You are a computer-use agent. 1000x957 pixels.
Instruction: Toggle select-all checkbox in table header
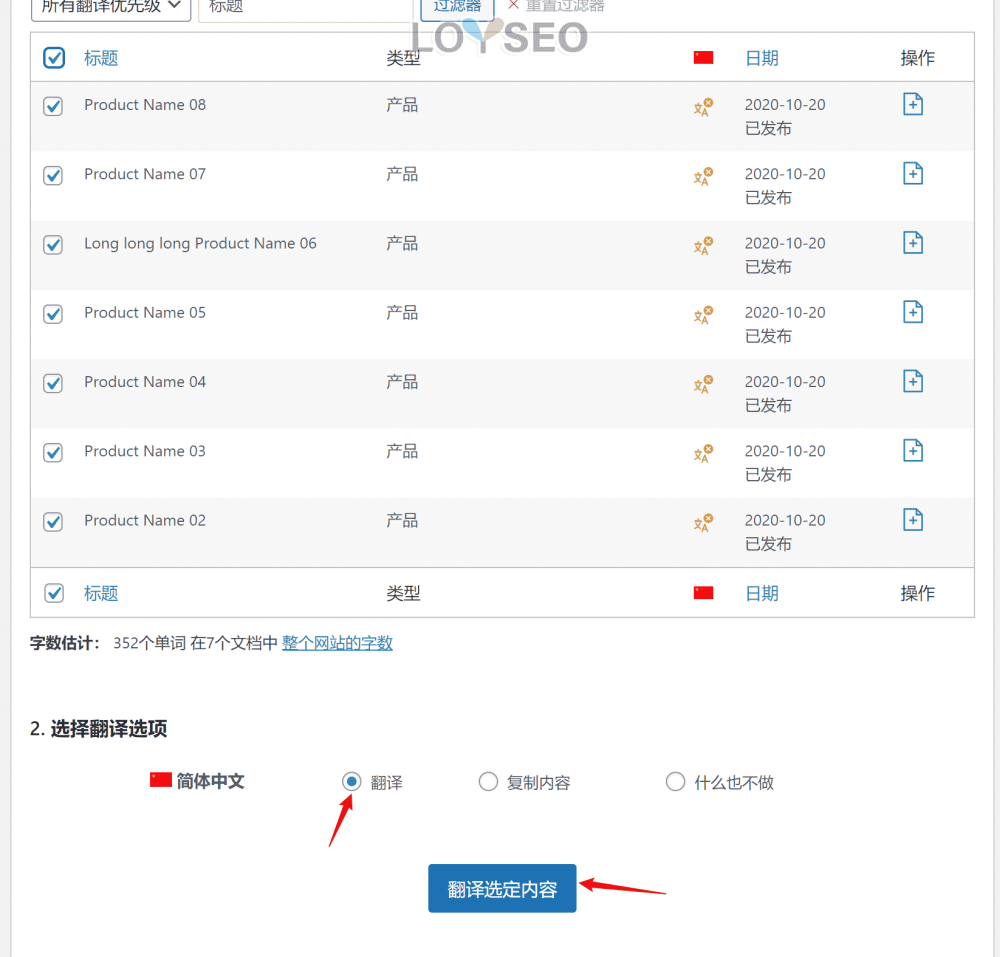click(x=54, y=58)
